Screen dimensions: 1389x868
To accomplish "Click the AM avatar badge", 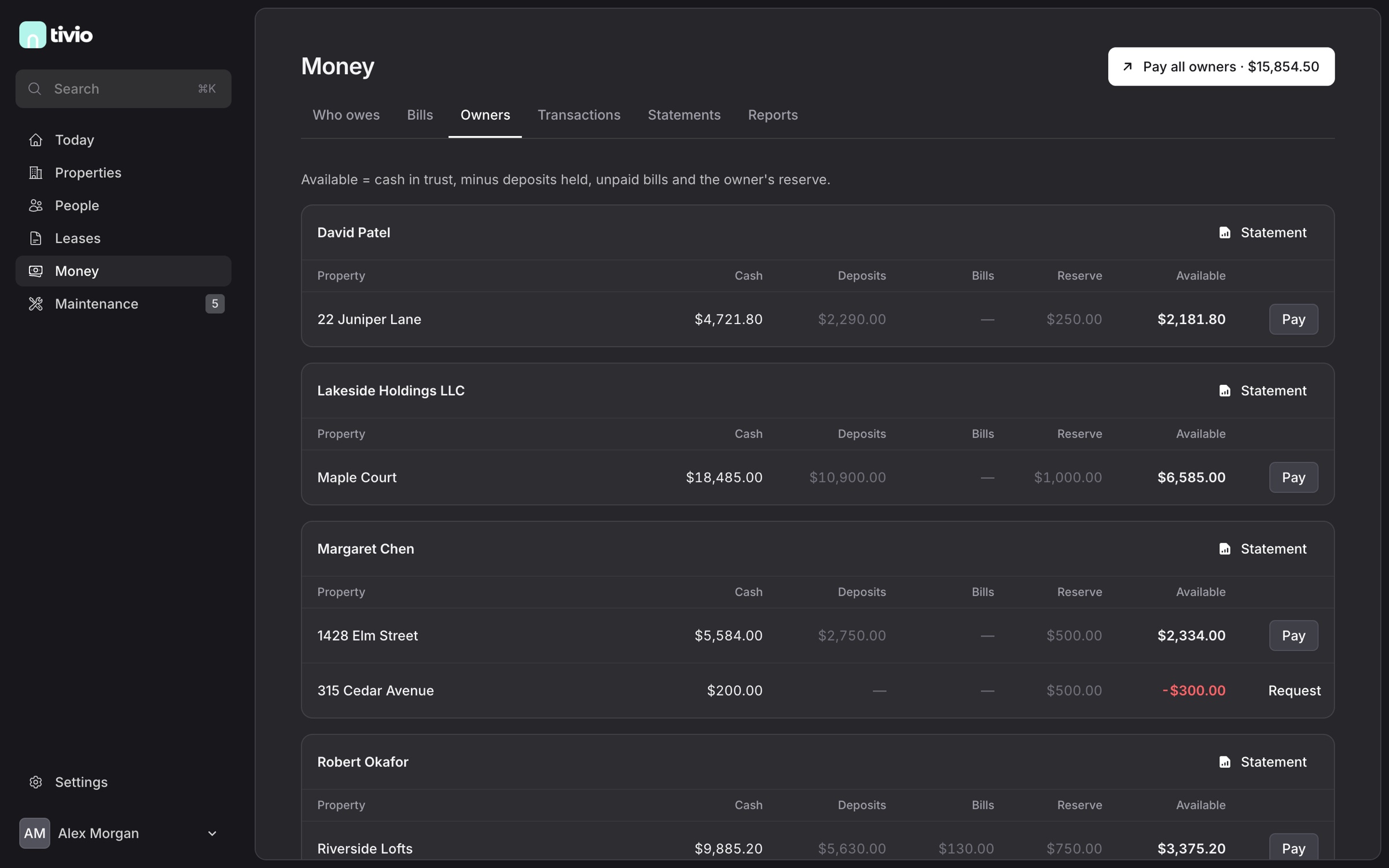I will pos(35,833).
